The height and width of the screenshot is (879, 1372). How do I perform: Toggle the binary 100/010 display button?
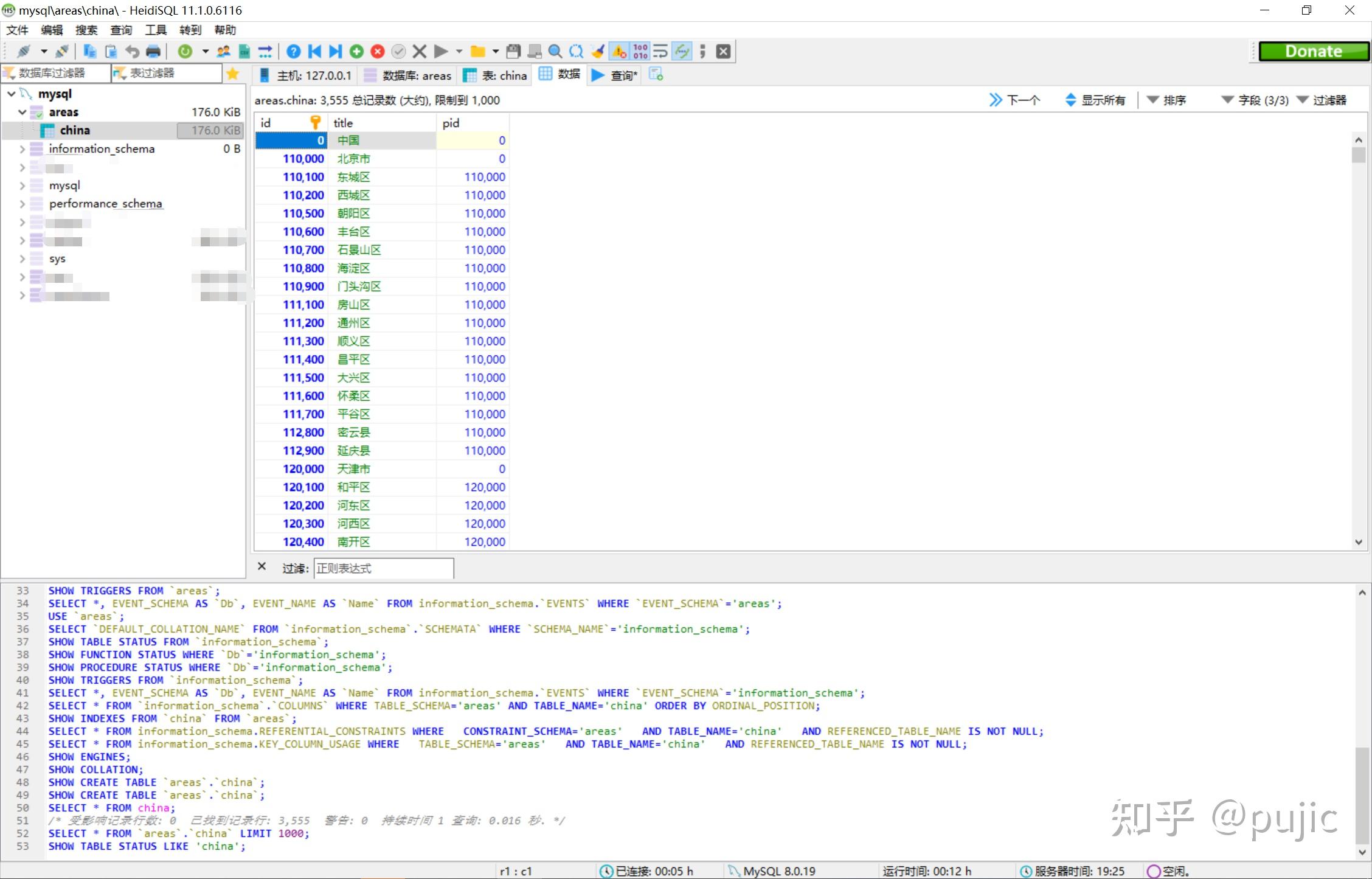[640, 52]
